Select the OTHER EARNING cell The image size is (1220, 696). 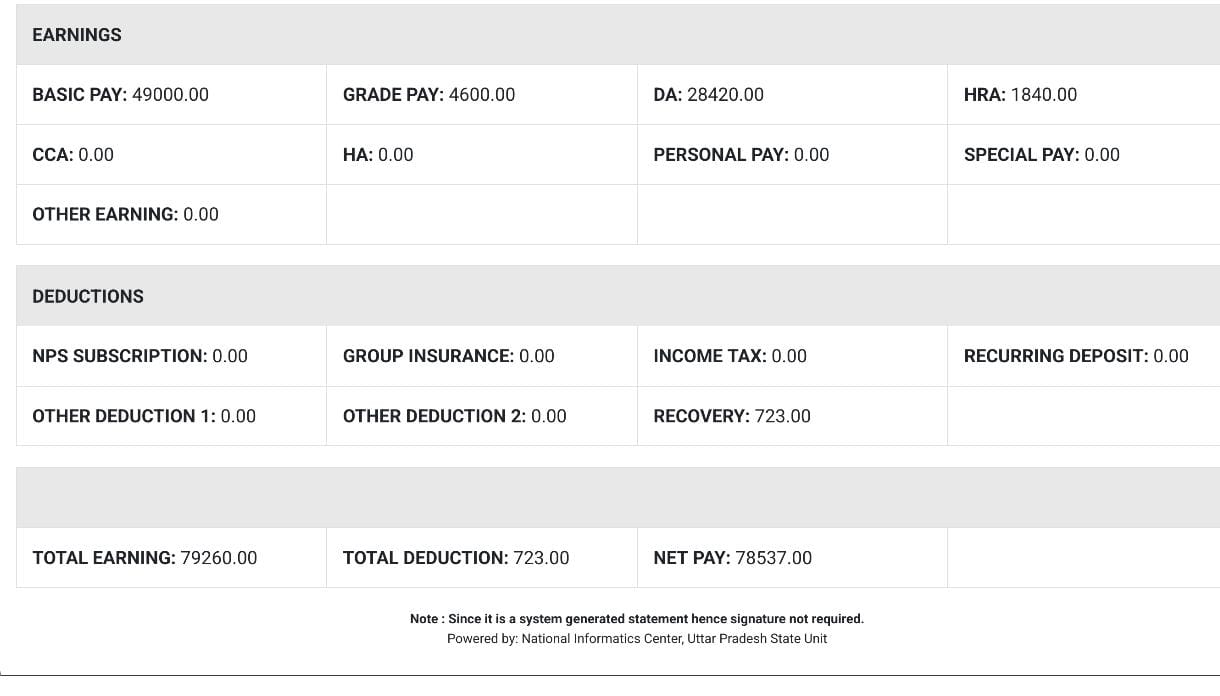coord(125,215)
